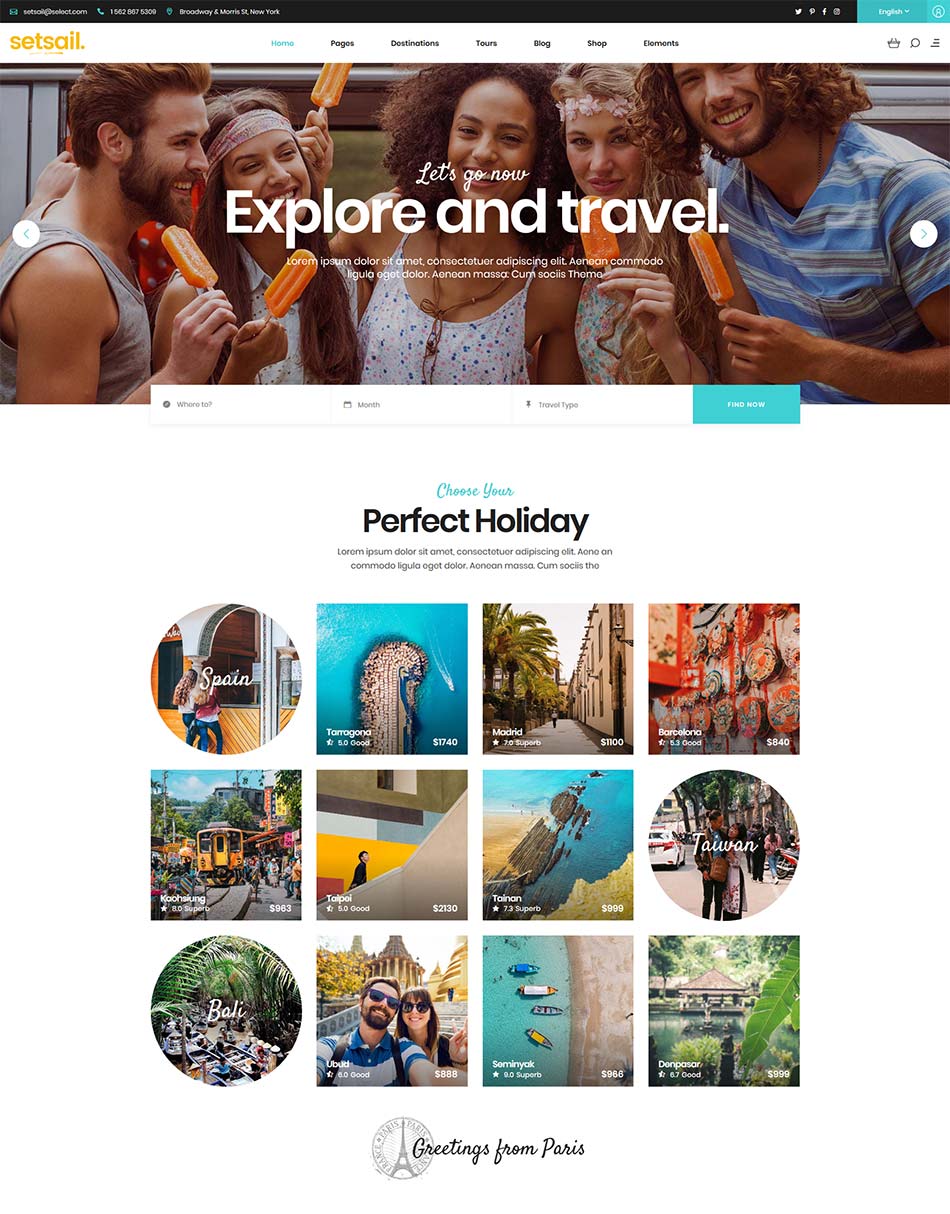Click the Where to? input field
950x1214 pixels.
pyautogui.click(x=240, y=404)
